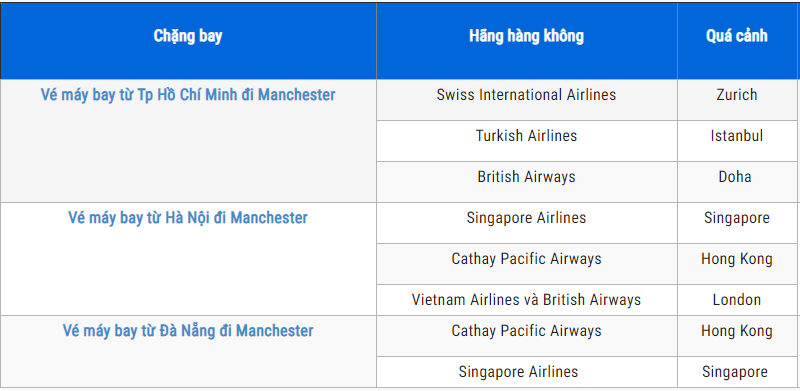This screenshot has height=391, width=800.
Task: Open the Tp Hồ Chí Minh to Manchester link
Action: pos(188,95)
